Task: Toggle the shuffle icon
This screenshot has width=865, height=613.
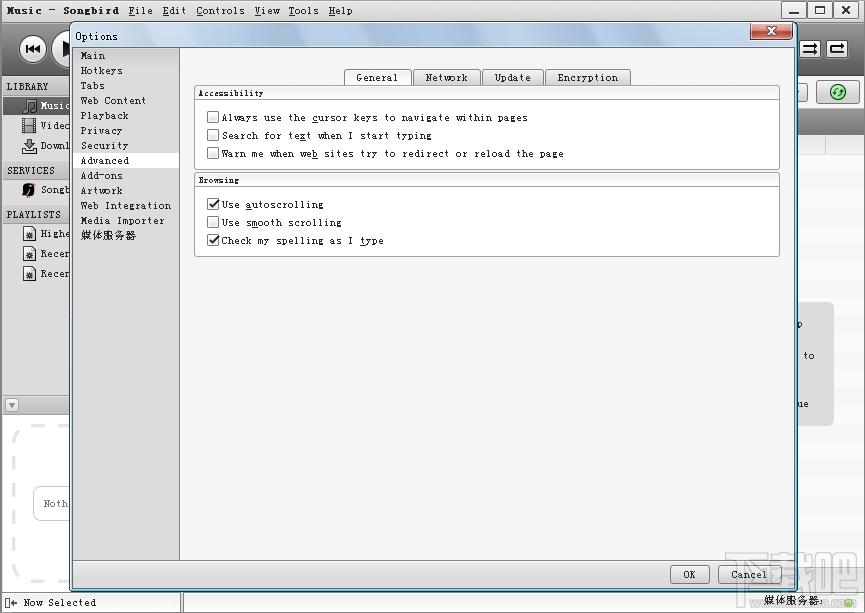Action: (x=809, y=49)
